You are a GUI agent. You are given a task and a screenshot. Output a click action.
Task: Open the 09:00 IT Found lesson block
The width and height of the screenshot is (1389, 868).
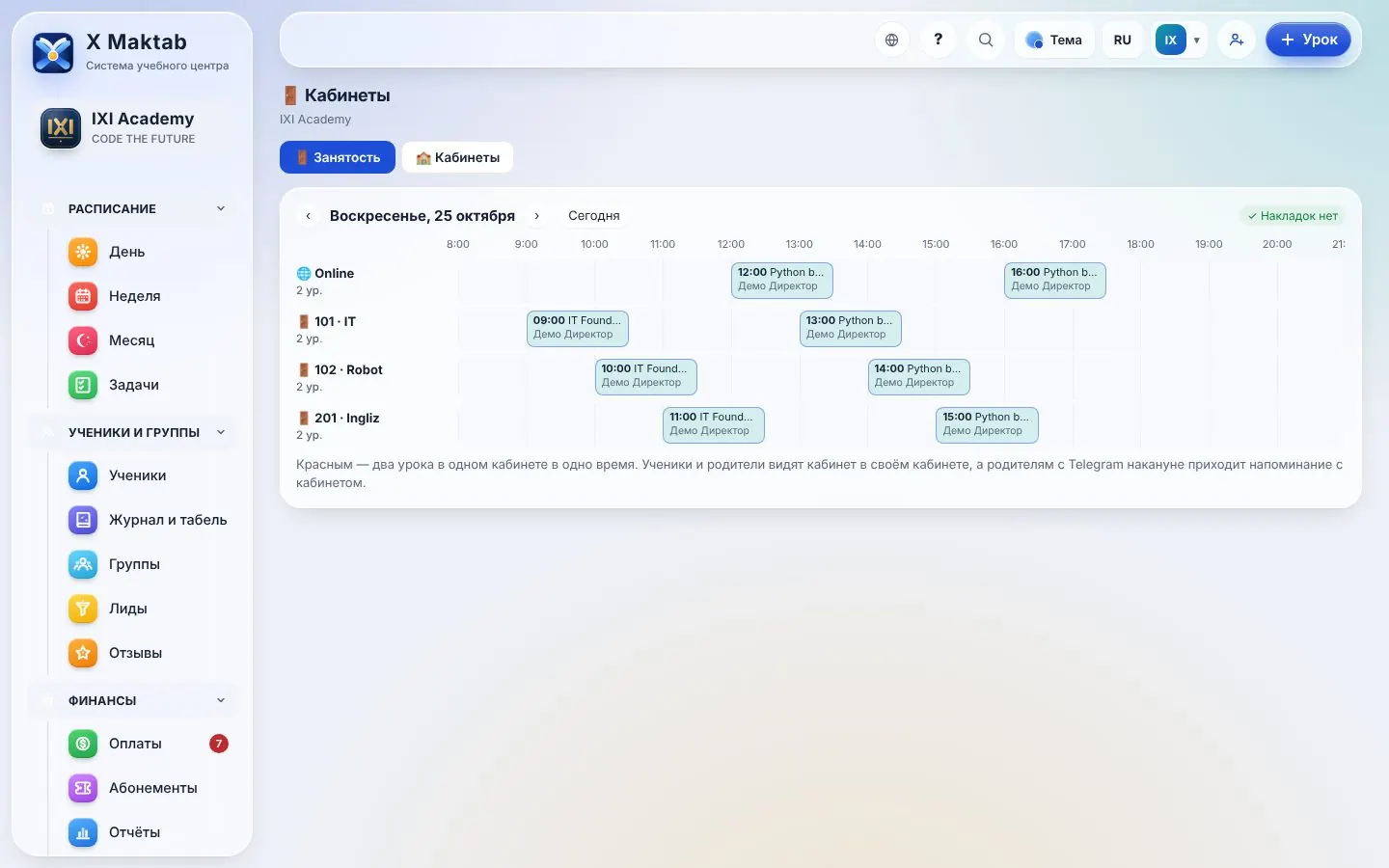[578, 328]
